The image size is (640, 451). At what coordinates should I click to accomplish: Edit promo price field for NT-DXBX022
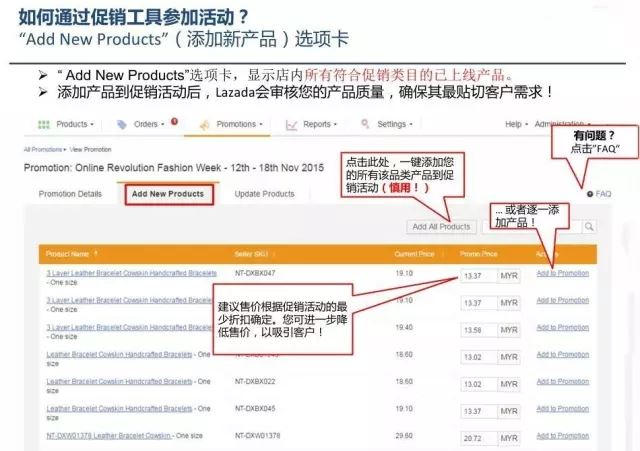coord(479,384)
